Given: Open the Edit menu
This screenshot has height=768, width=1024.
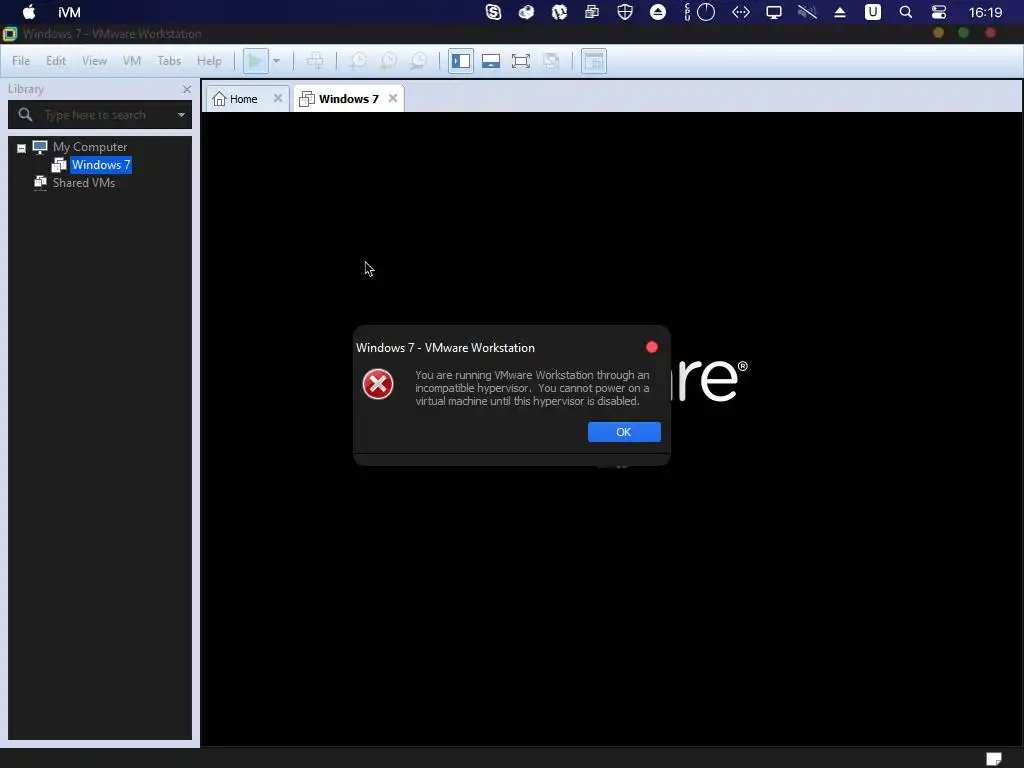Looking at the screenshot, I should (x=56, y=61).
